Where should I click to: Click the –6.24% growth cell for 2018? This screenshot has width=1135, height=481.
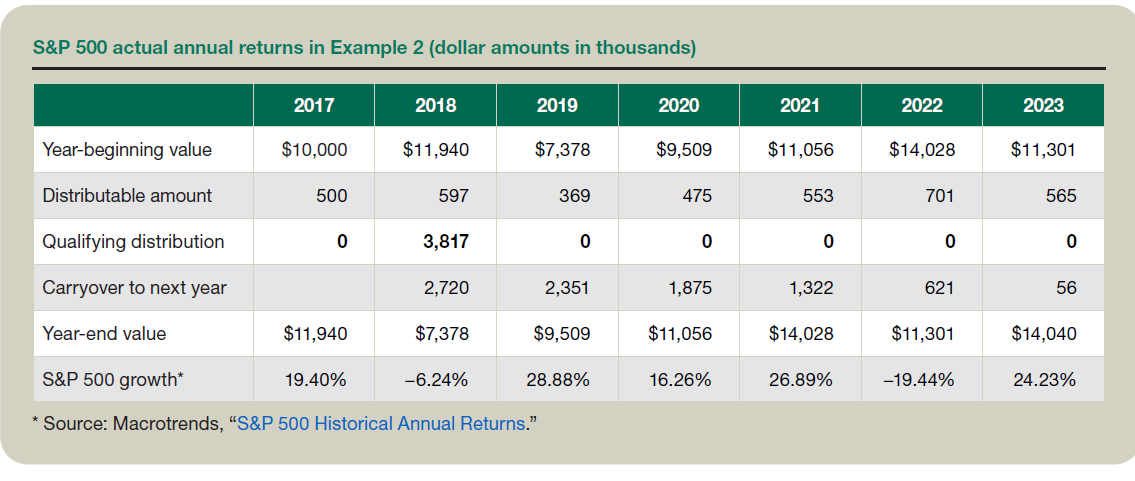point(436,380)
